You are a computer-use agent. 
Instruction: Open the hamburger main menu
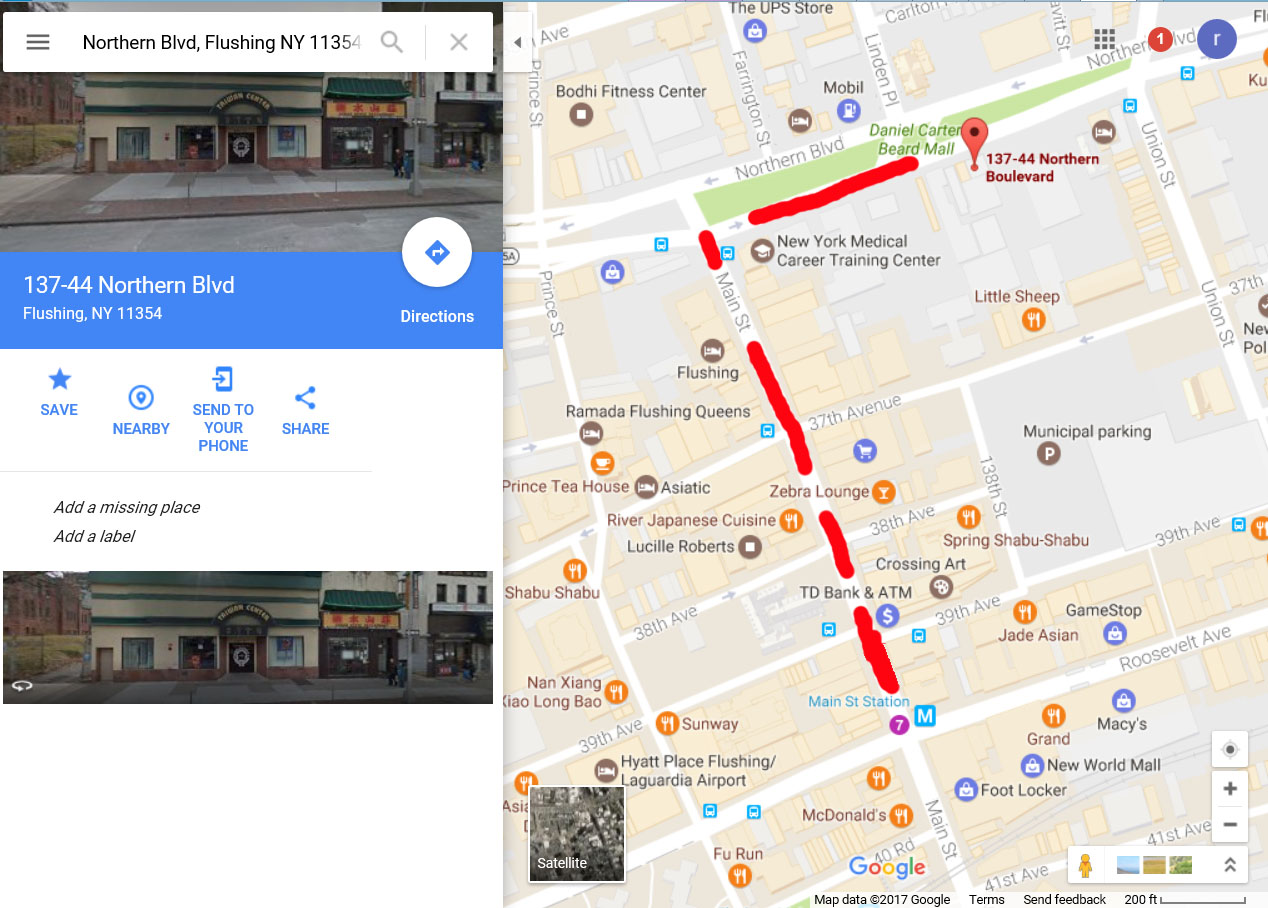(38, 42)
